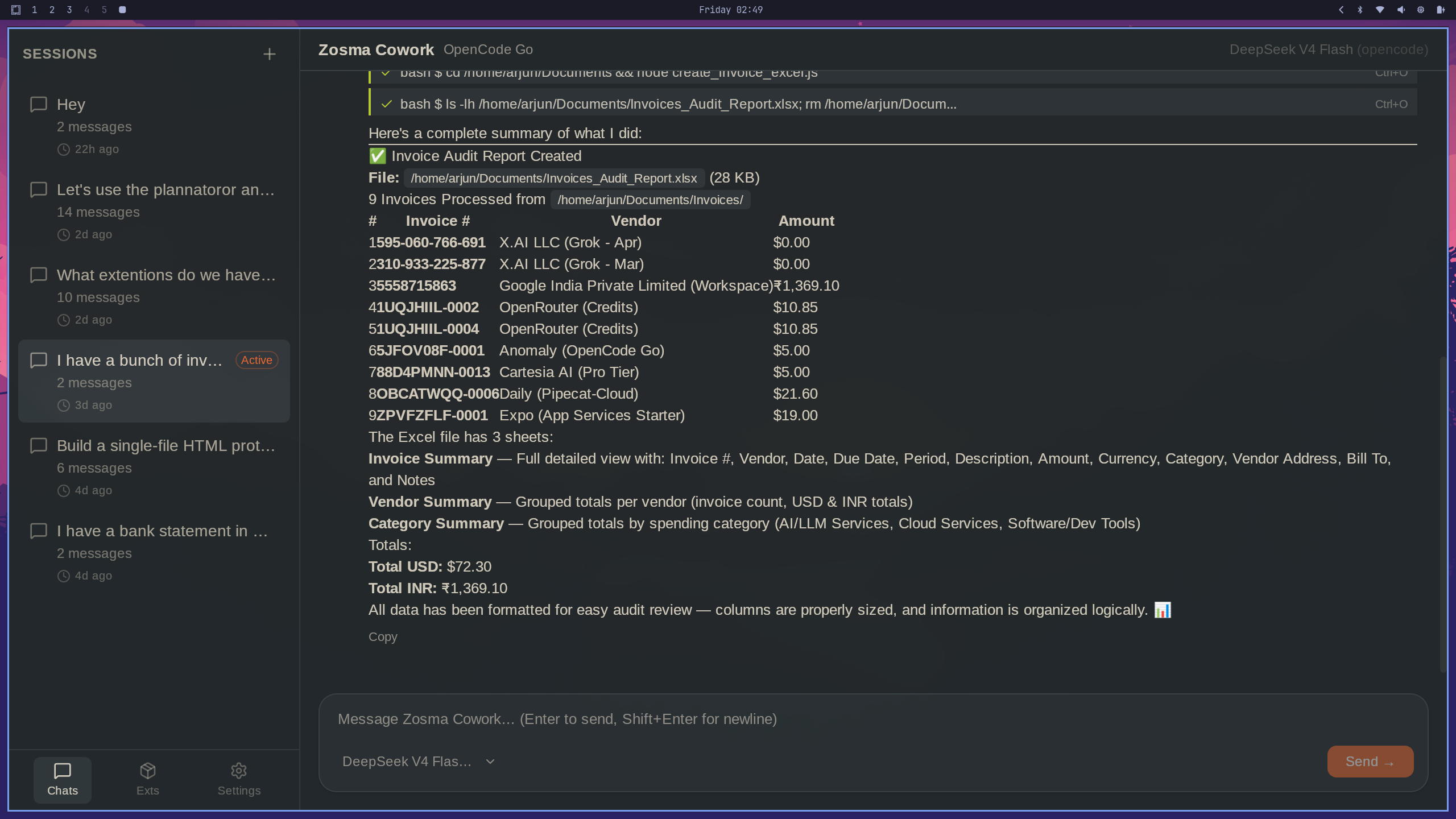
Task: Switch to workspace 2 in the top bar
Action: pyautogui.click(x=52, y=10)
